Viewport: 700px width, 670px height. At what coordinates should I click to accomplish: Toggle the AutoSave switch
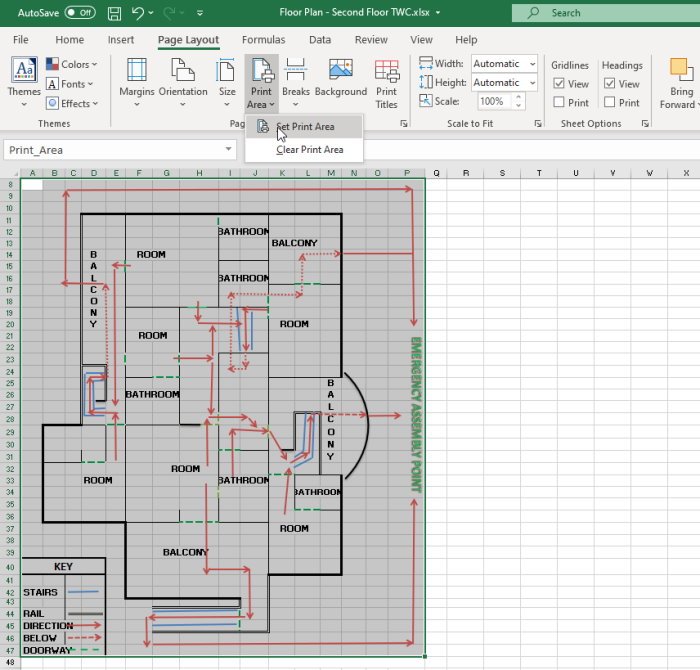tap(80, 13)
